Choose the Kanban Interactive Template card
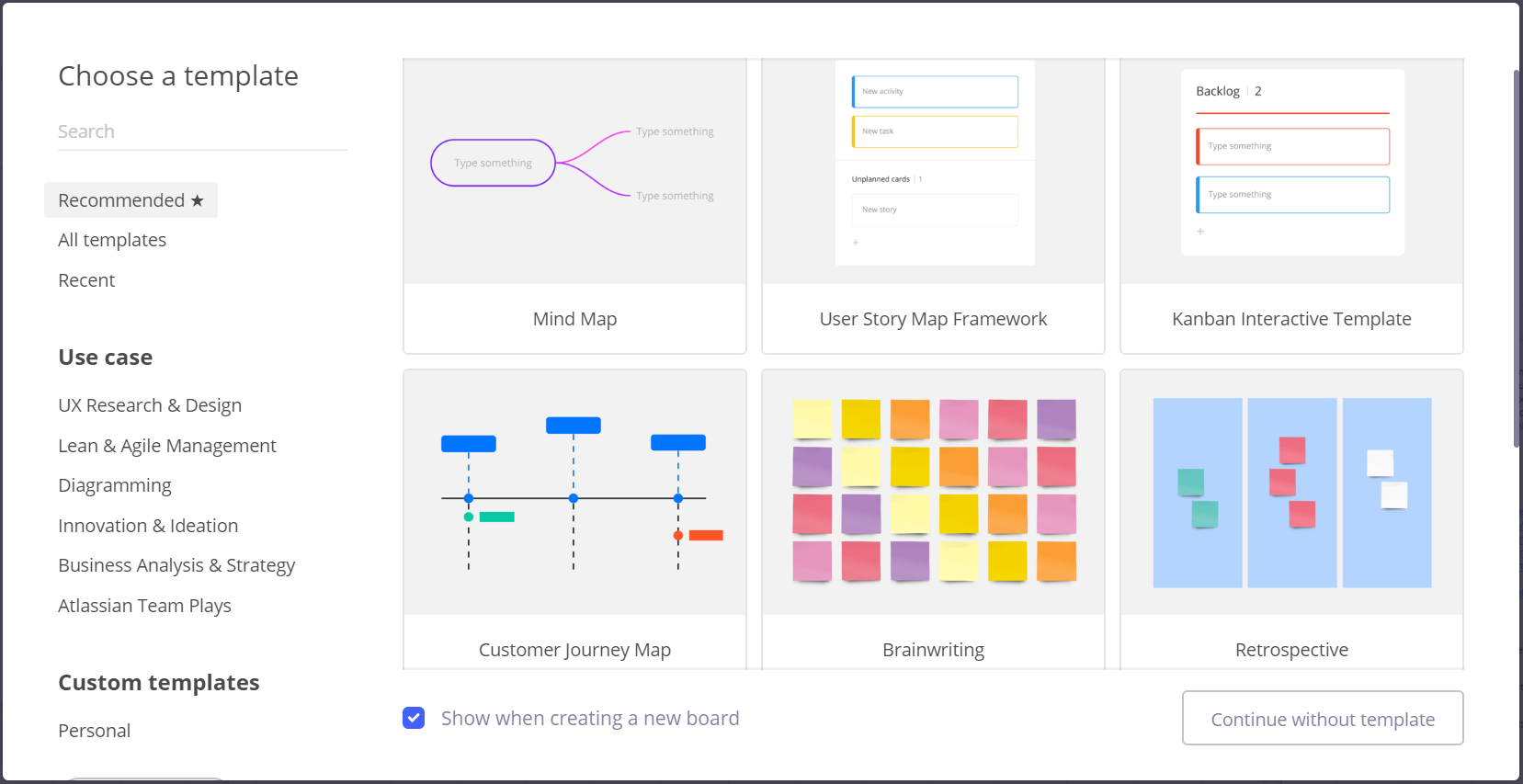 [x=1291, y=173]
